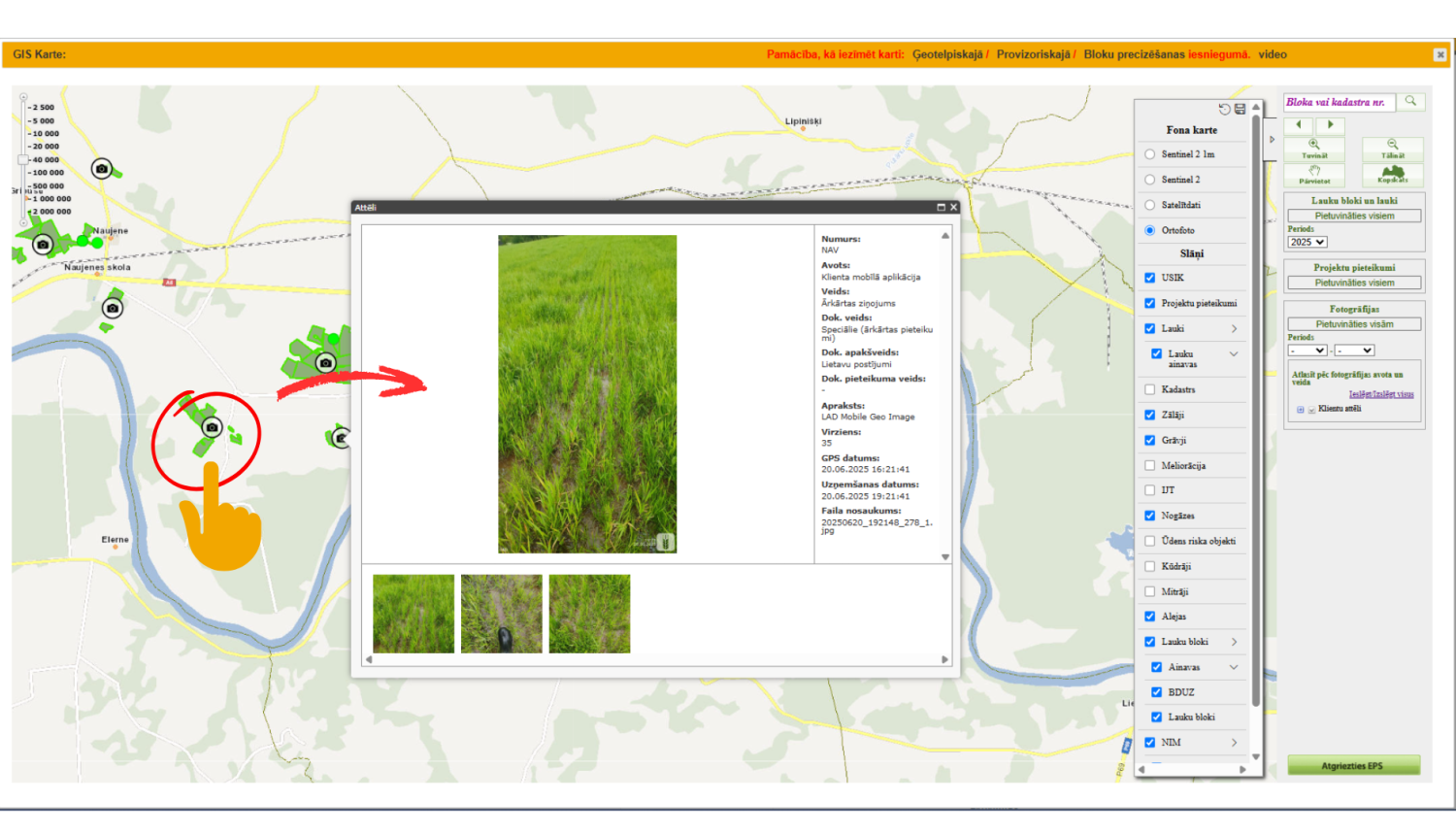
Task: Open the Provizoriskajā tutorial link
Action: pos(1033,54)
